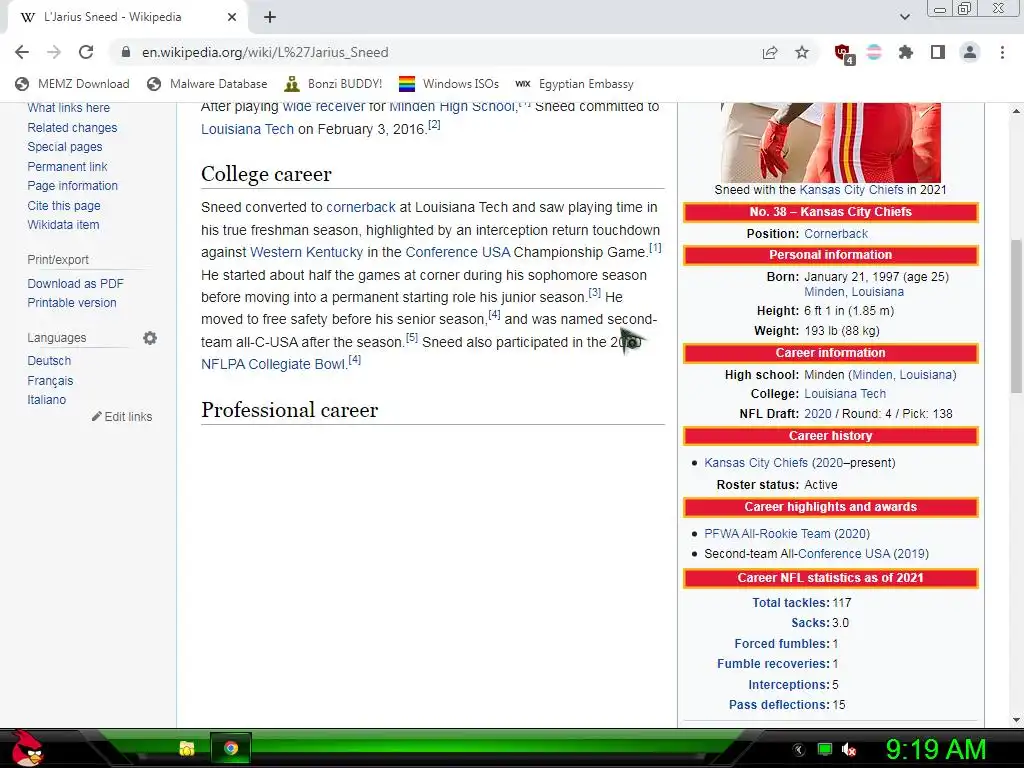Open the Total tackles statistics link
1024x768 pixels.
click(790, 603)
